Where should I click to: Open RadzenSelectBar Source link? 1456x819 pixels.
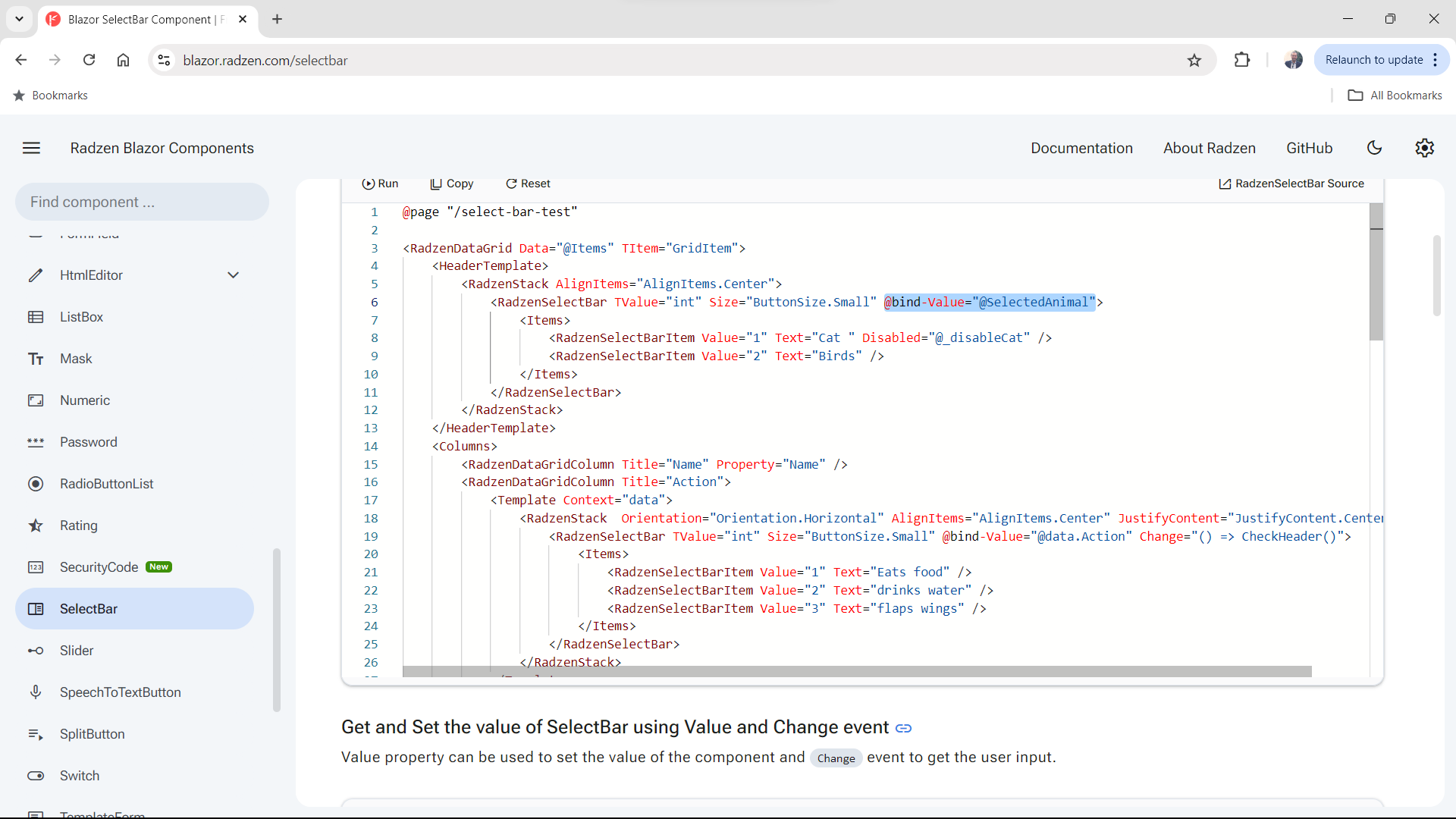coord(1291,184)
